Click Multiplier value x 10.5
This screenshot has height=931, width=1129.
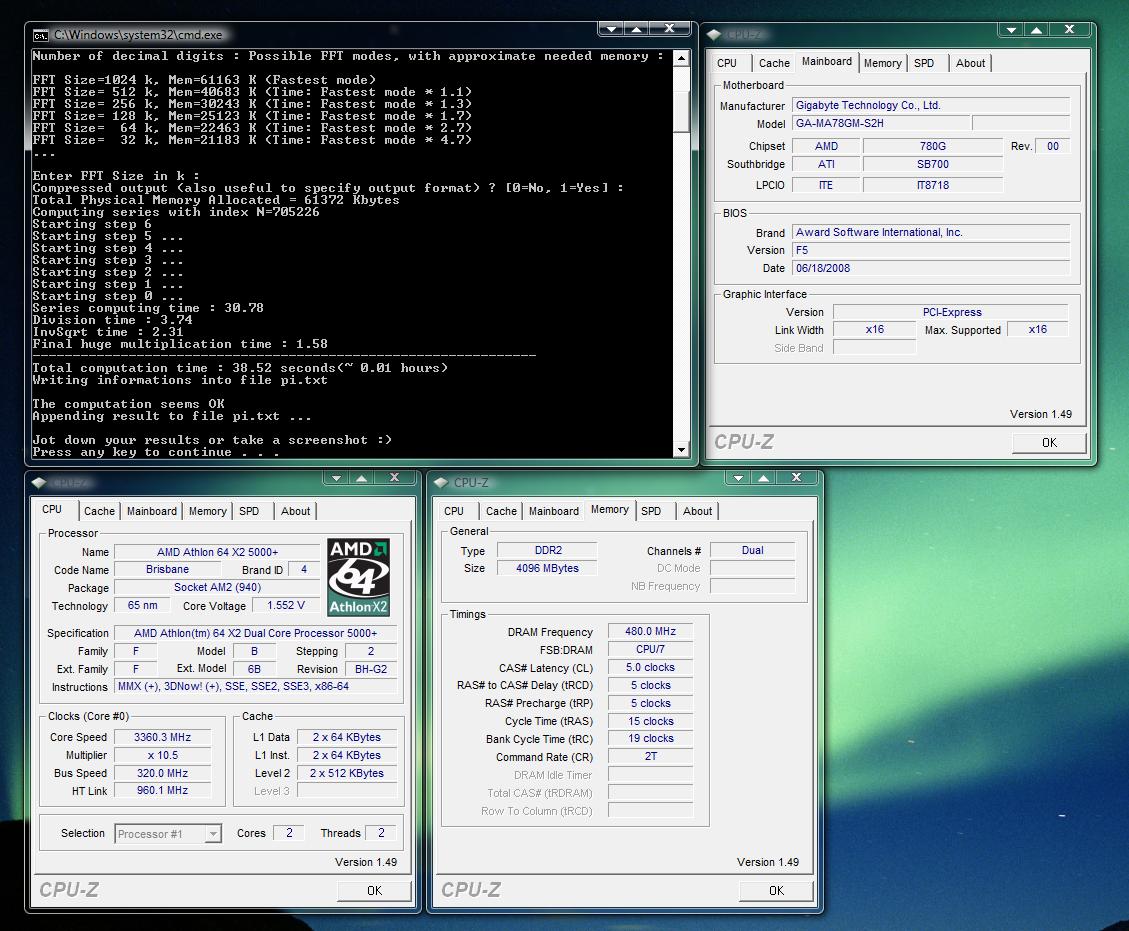(163, 755)
